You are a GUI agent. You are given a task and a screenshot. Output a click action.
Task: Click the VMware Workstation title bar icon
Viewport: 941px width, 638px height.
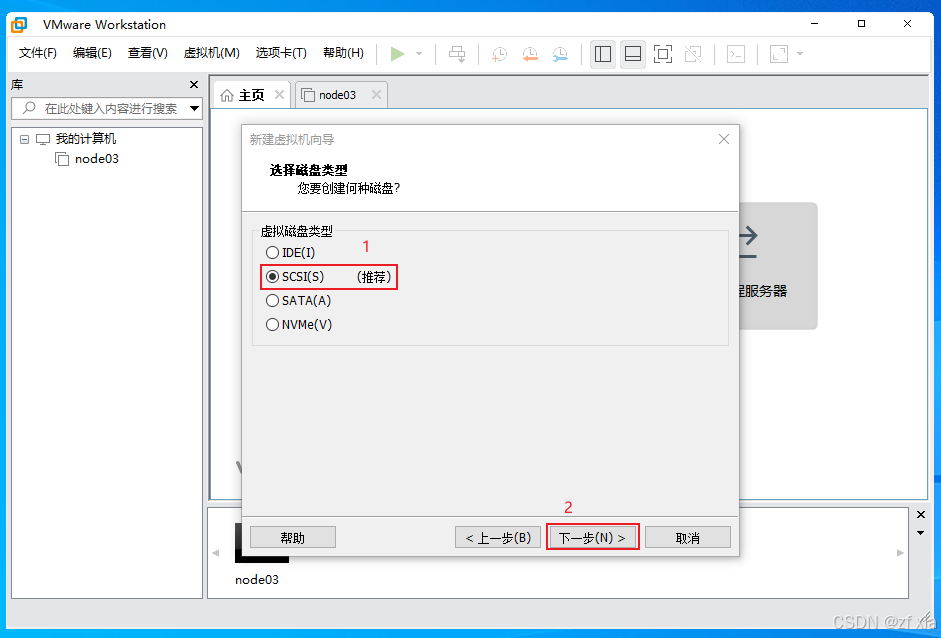(19, 25)
